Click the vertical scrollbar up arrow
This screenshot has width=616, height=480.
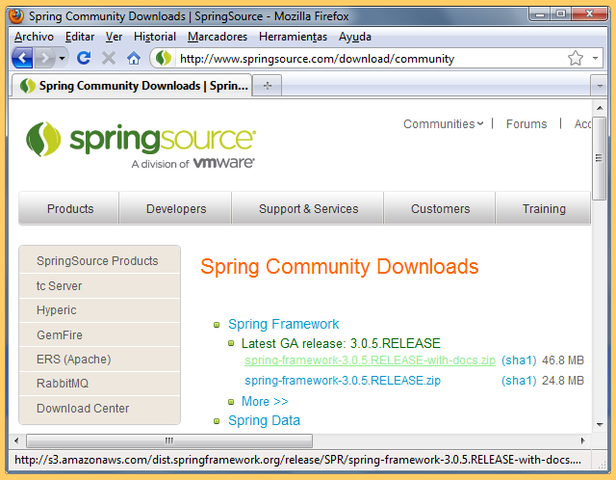pos(600,108)
